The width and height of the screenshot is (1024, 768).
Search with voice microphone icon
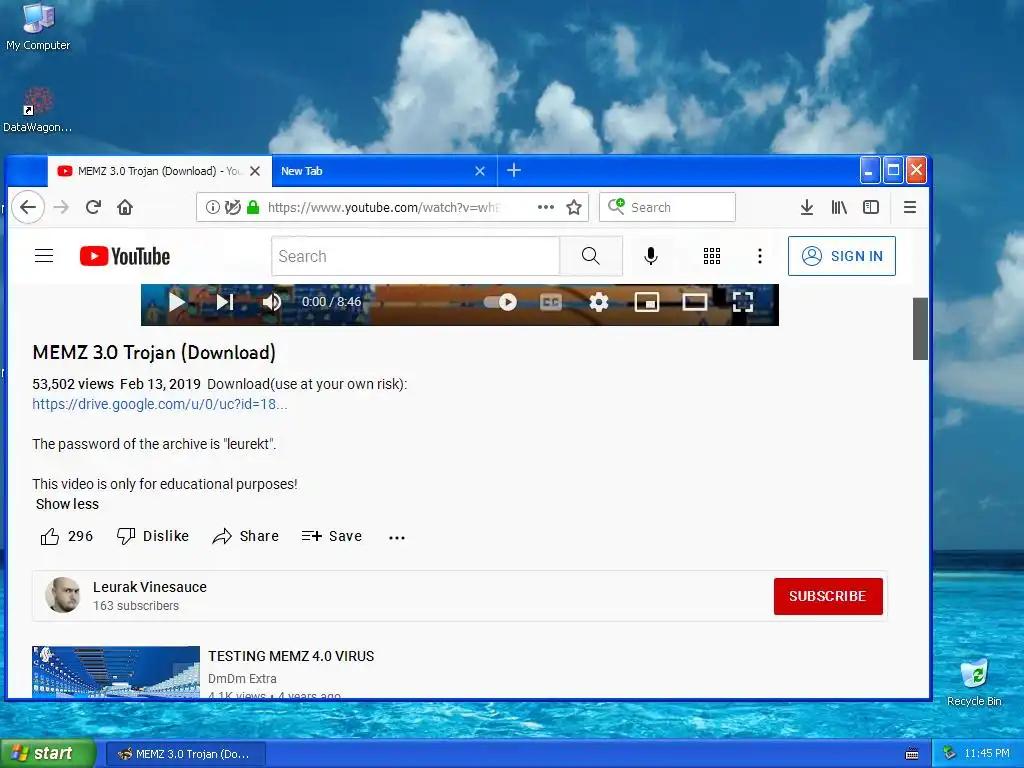point(650,256)
